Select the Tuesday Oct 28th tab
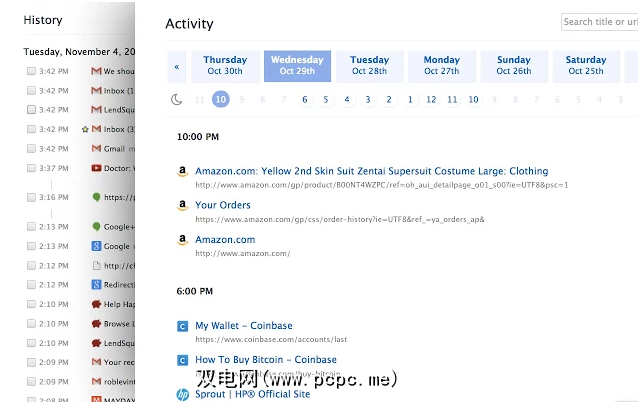Screen dimensions: 638x402 click(369, 66)
